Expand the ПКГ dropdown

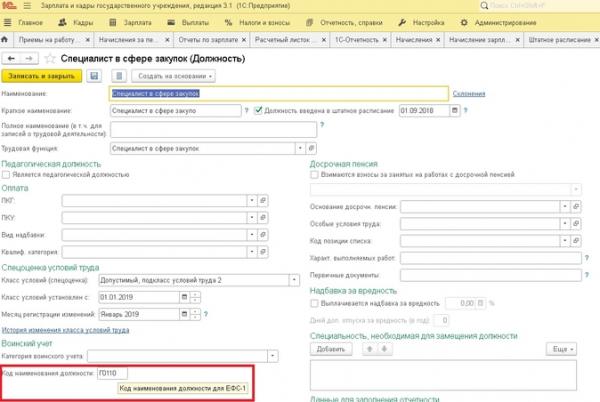[251, 200]
